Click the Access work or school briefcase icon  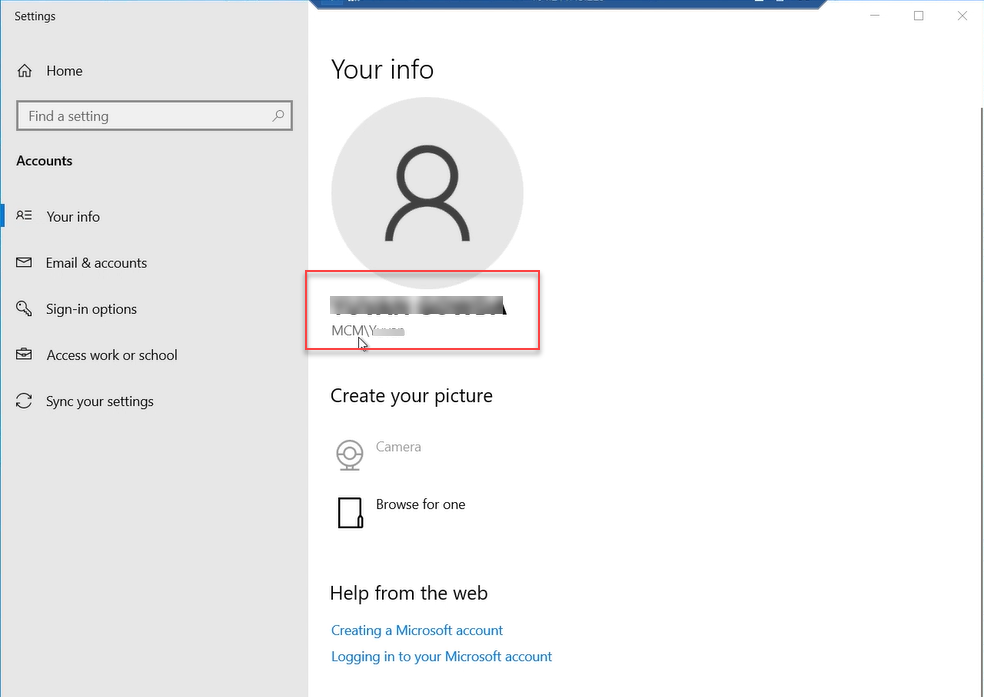[25, 355]
